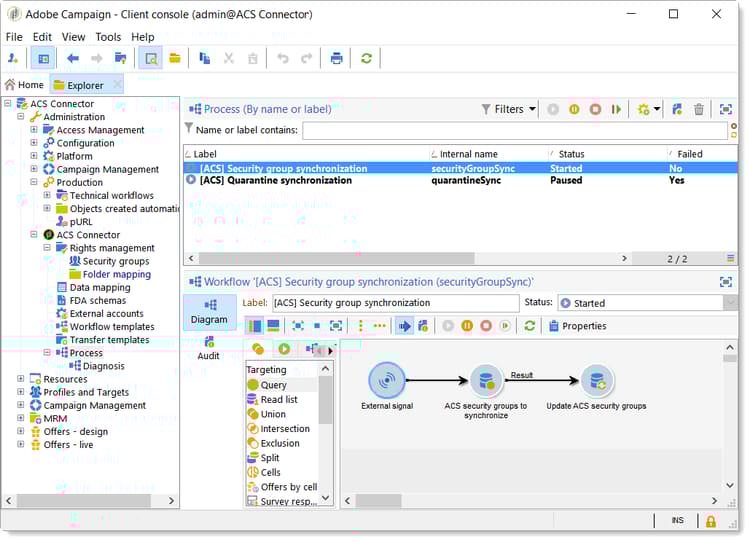Click the workflow Label text field
Viewport: 750px width, 542px height.
click(x=396, y=303)
